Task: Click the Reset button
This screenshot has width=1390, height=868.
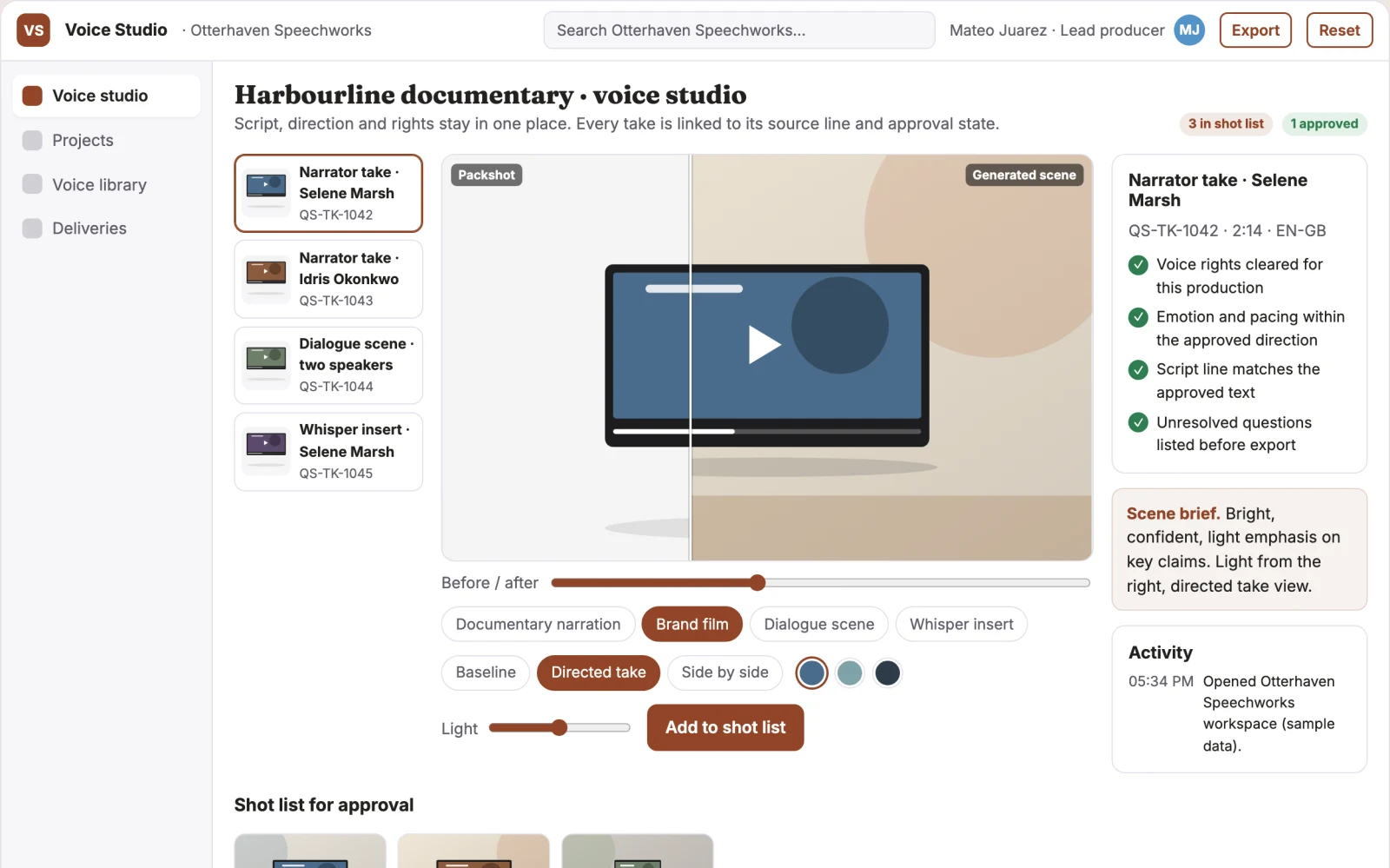Action: (1339, 30)
